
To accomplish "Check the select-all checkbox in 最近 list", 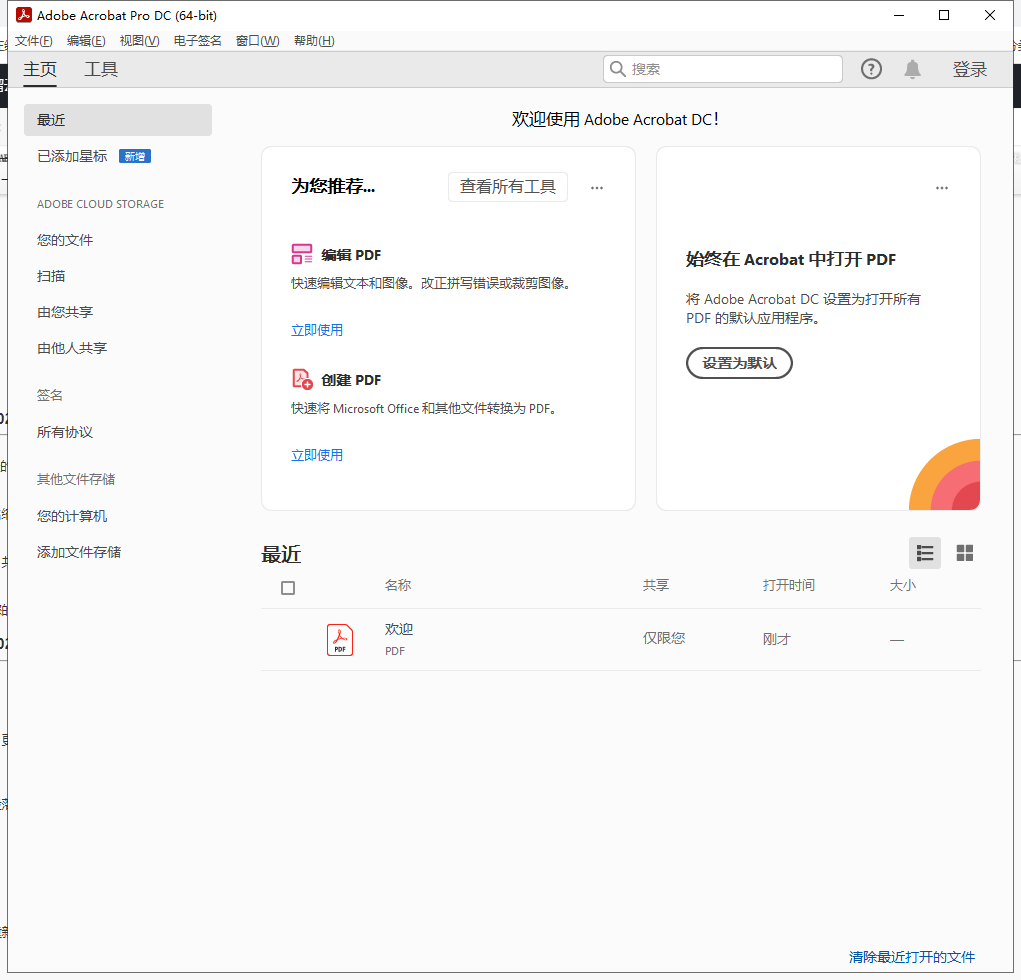I will click(x=287, y=588).
